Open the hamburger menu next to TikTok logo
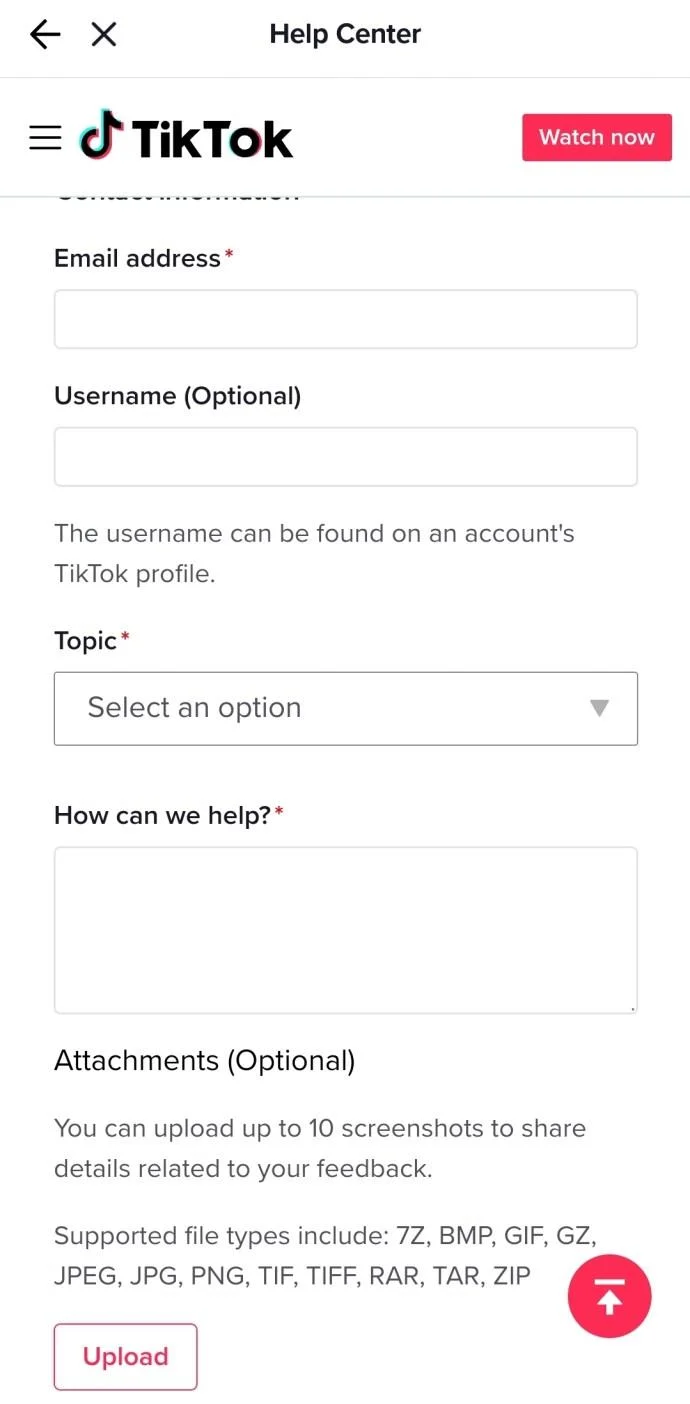 45,138
